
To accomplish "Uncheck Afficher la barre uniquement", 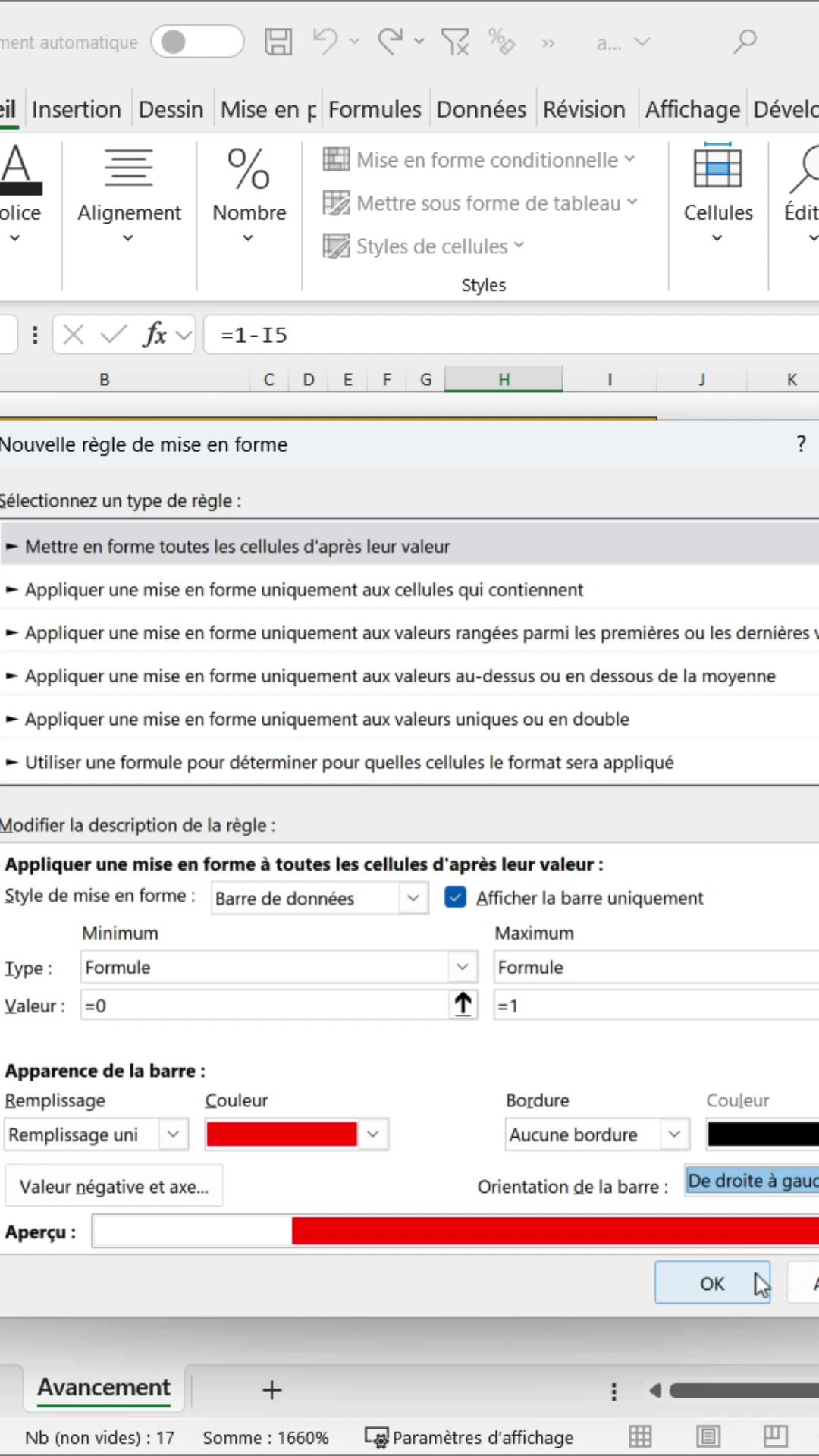I will (x=455, y=898).
